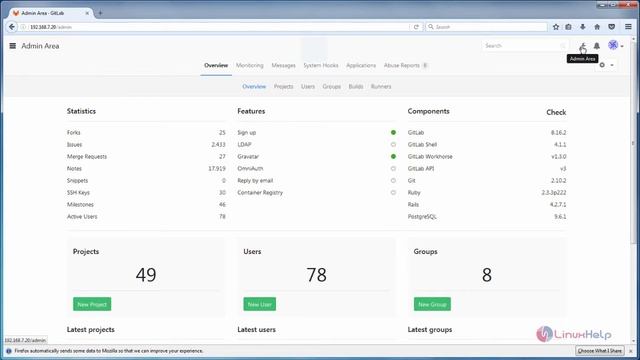640x360 pixels.
Task: Click the Latest projects heading
Action: [x=91, y=329]
